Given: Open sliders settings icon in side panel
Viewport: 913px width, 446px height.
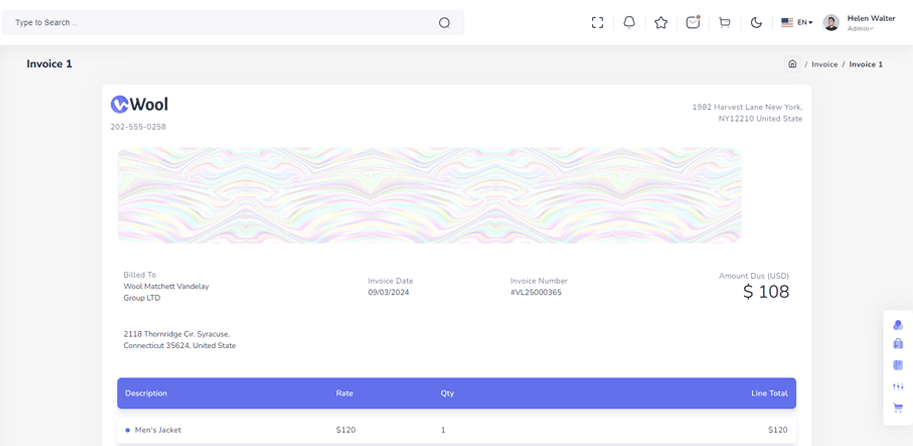Looking at the screenshot, I should [x=898, y=387].
